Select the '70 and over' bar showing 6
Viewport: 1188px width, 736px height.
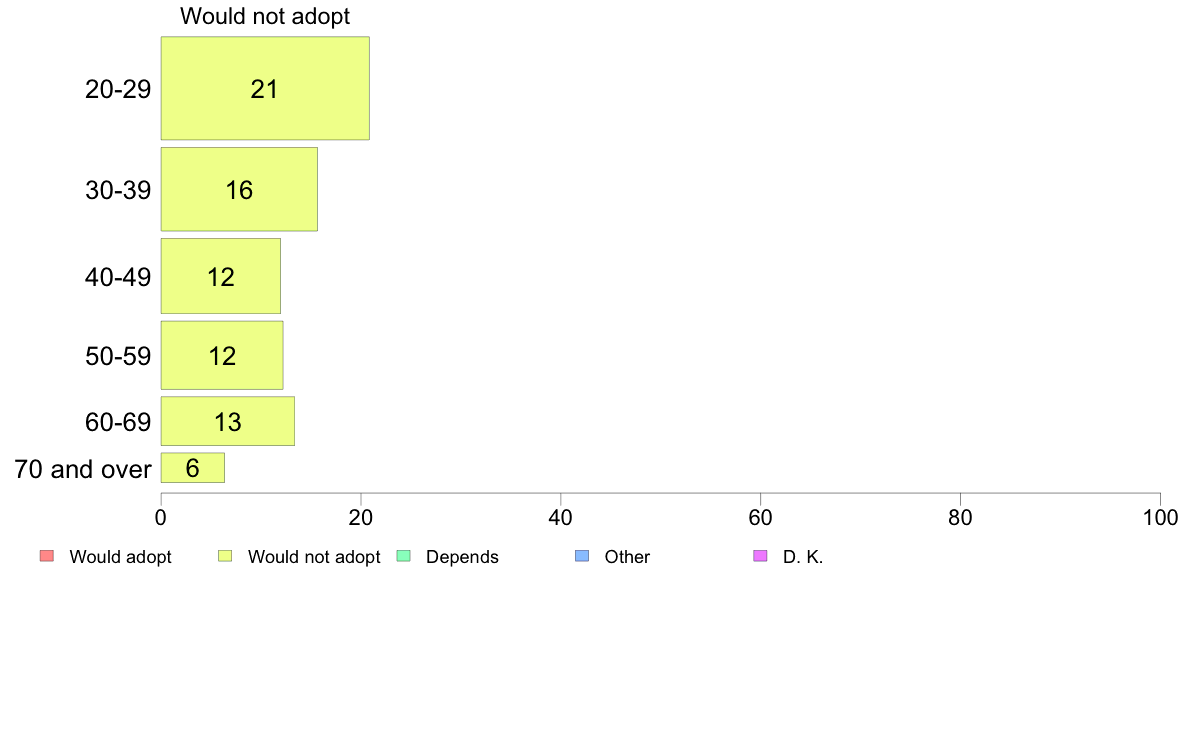pos(192,468)
